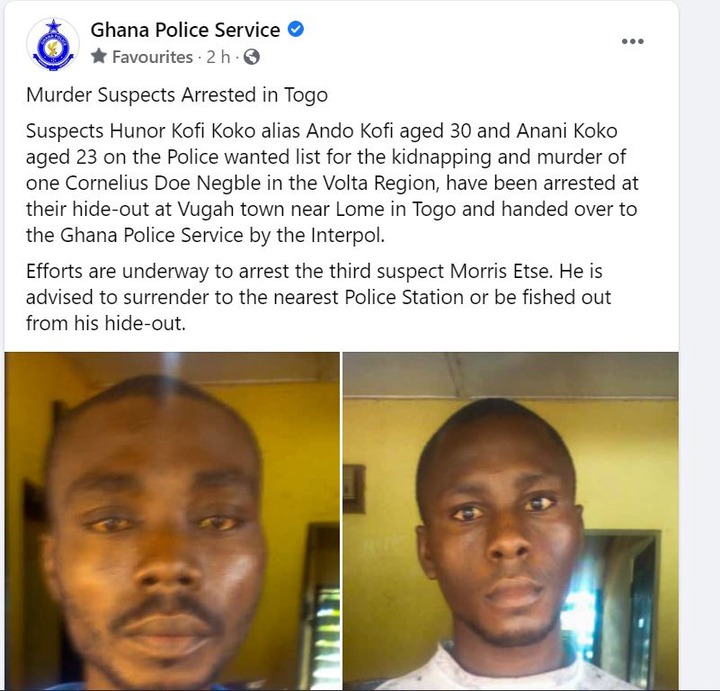The height and width of the screenshot is (691, 720).
Task: Click the paragraph about third suspect Morris Etse
Action: [x=318, y=297]
